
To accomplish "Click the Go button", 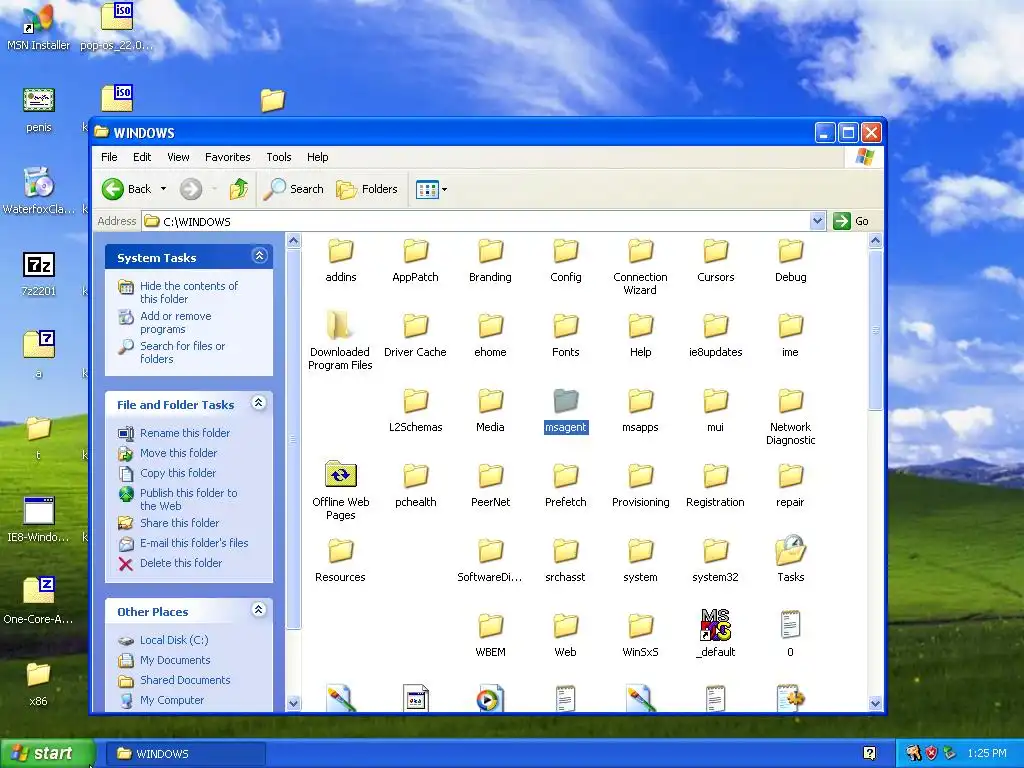I will (x=852, y=221).
